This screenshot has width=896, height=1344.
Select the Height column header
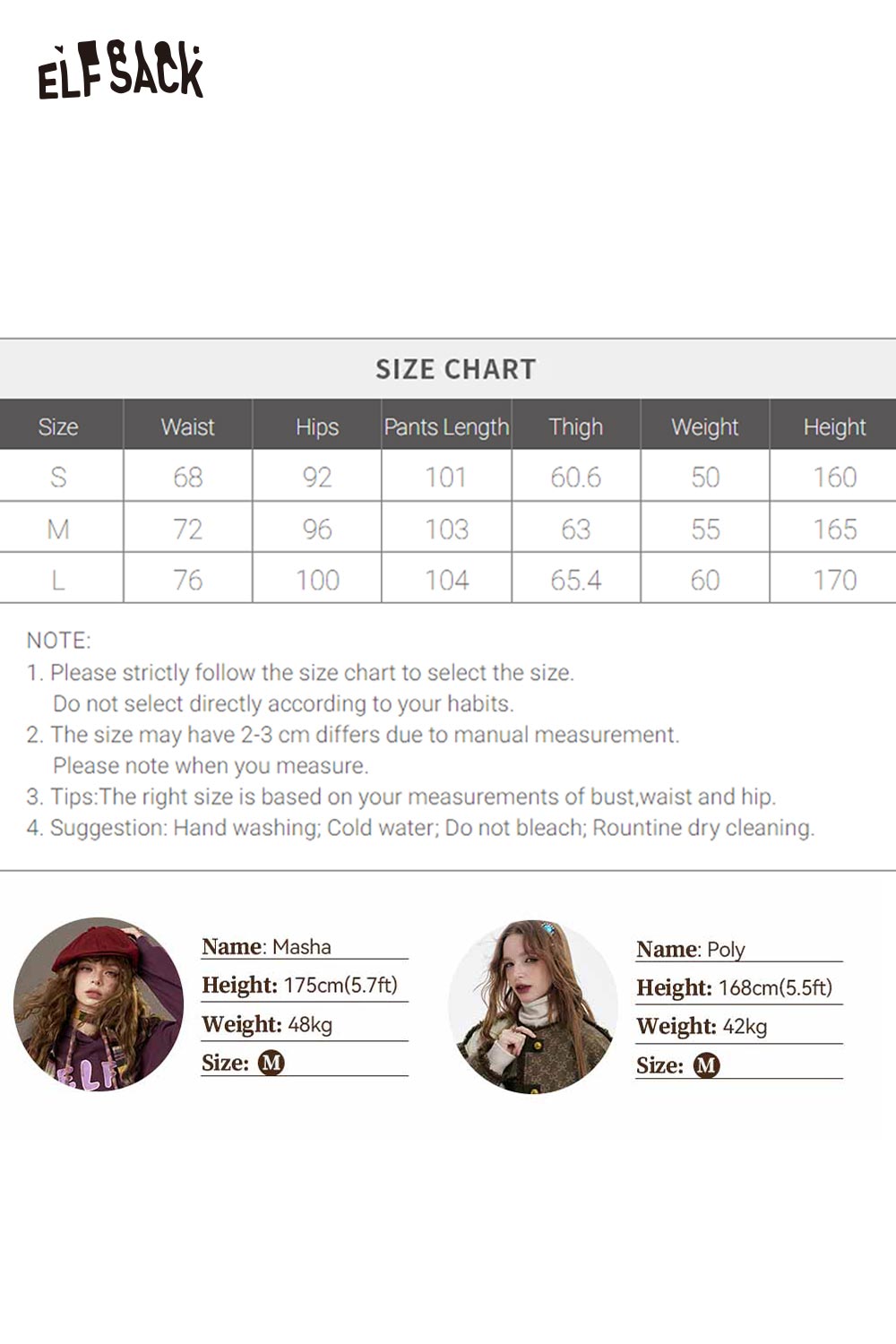click(834, 426)
